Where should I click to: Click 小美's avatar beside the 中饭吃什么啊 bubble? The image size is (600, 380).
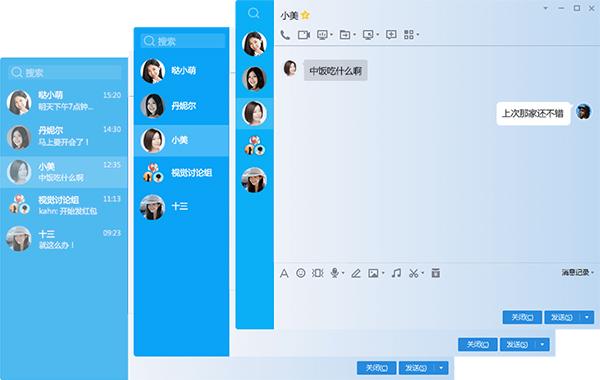(290, 68)
